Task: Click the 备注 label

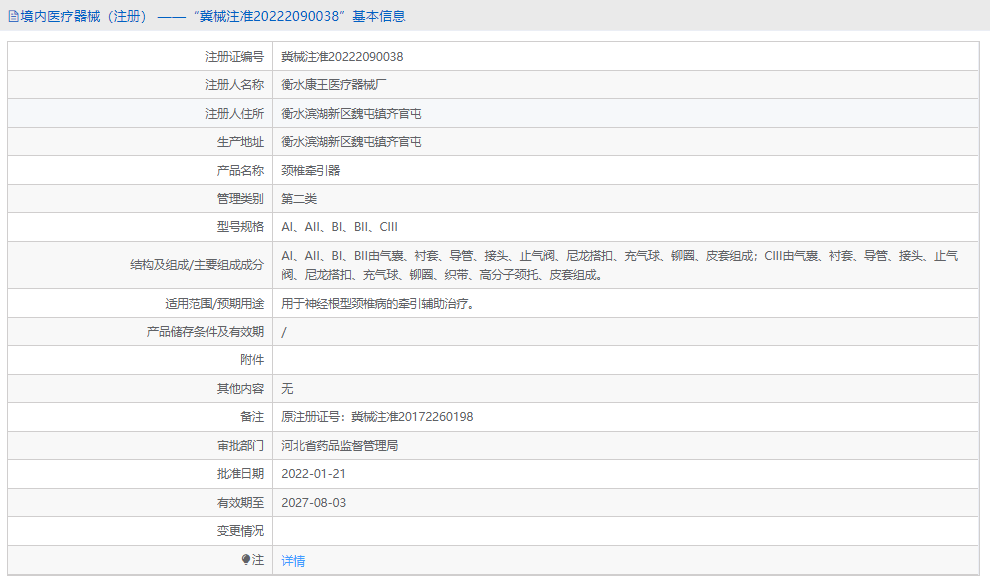Action: 252,417
